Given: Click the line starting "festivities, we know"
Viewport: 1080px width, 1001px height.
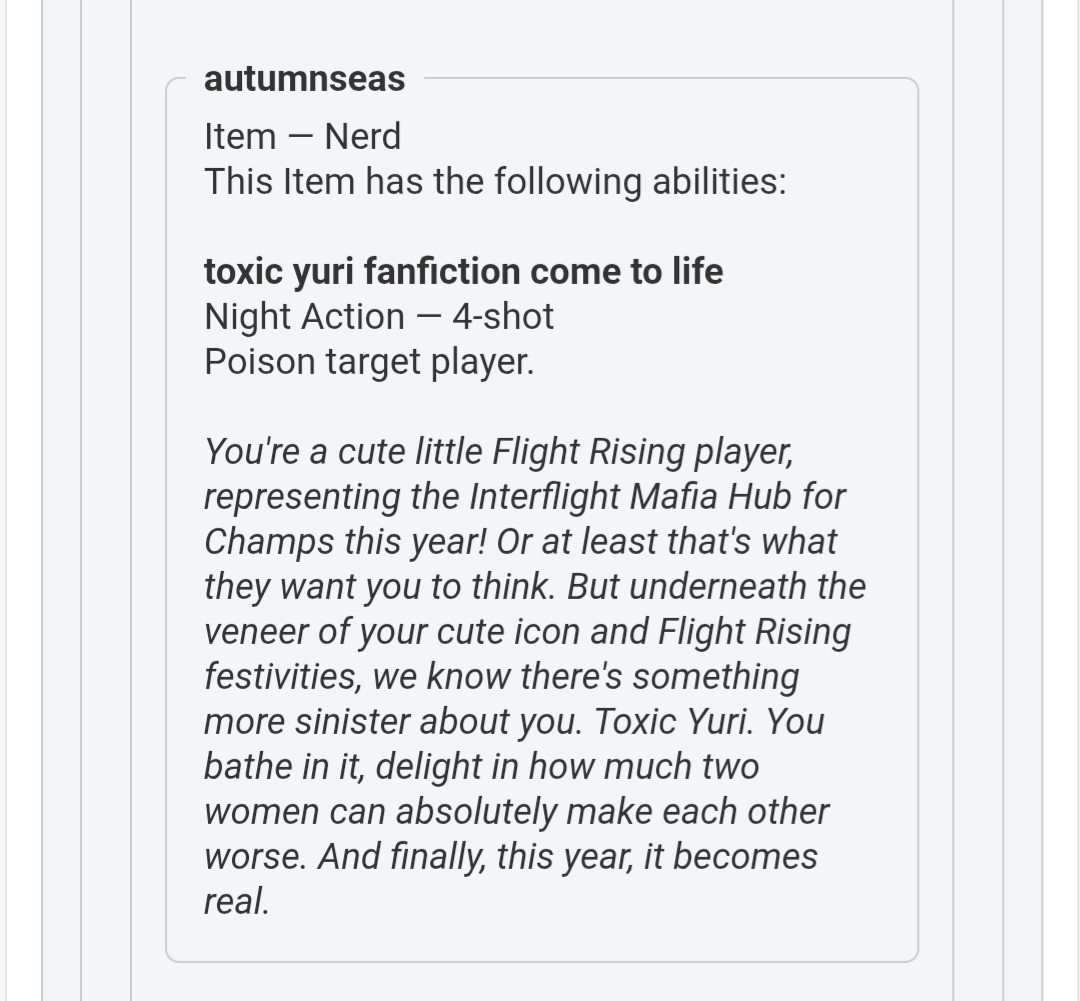Looking at the screenshot, I should 501,677.
